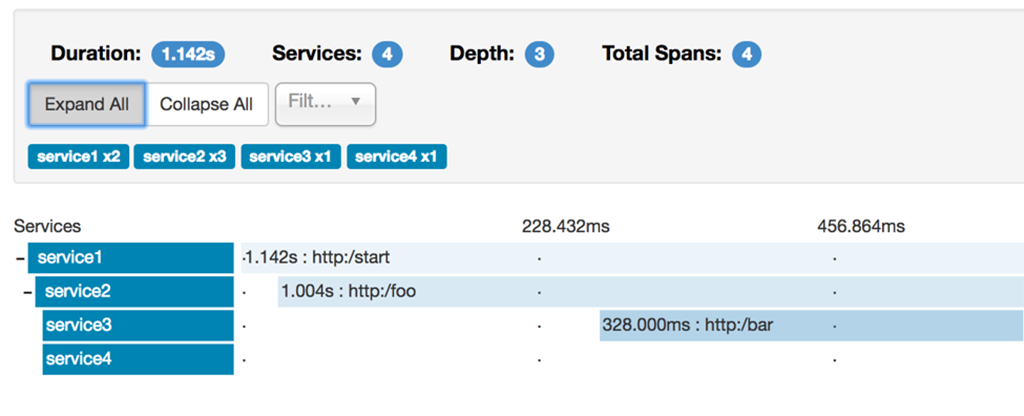Click the 228.432ms timeline marker label
This screenshot has height=416, width=1024.
click(565, 227)
